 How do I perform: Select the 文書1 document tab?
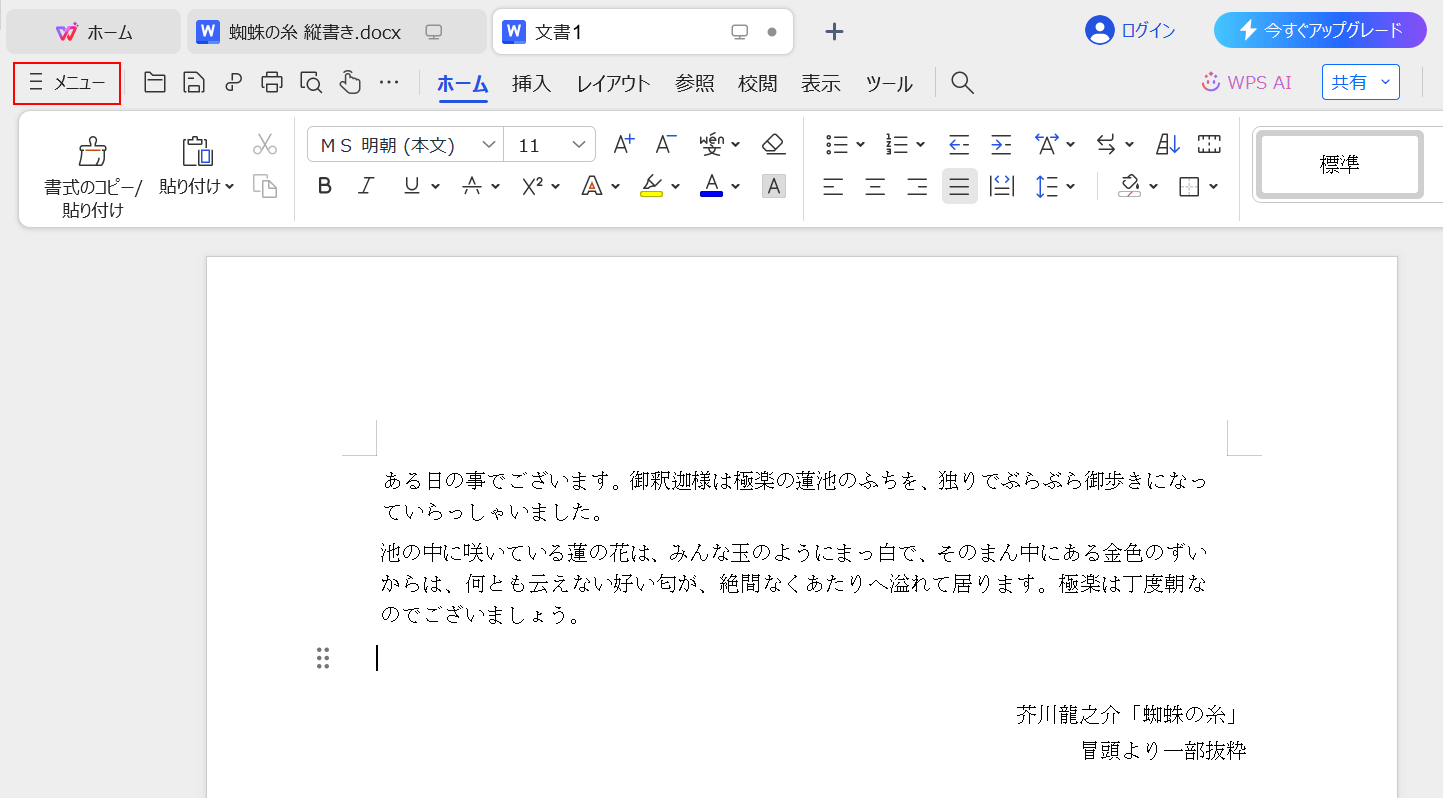[x=643, y=32]
